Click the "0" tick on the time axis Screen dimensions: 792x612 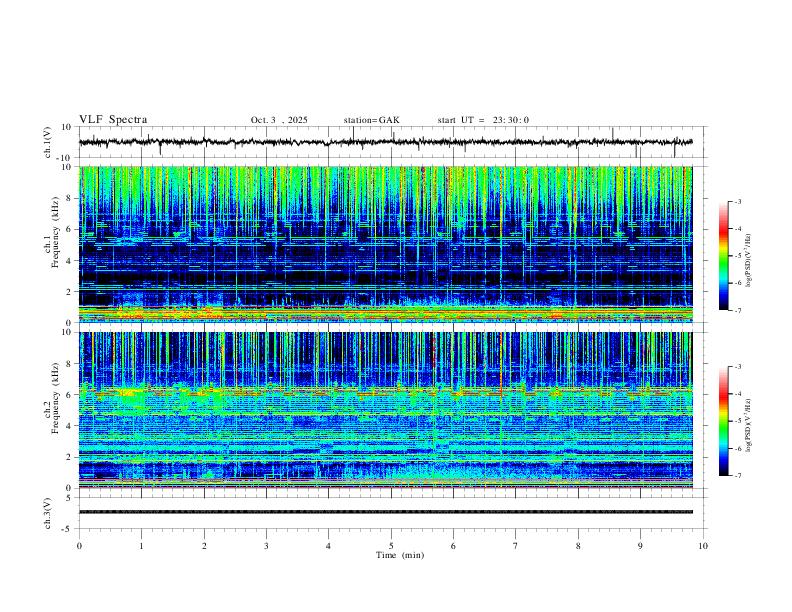click(x=79, y=546)
